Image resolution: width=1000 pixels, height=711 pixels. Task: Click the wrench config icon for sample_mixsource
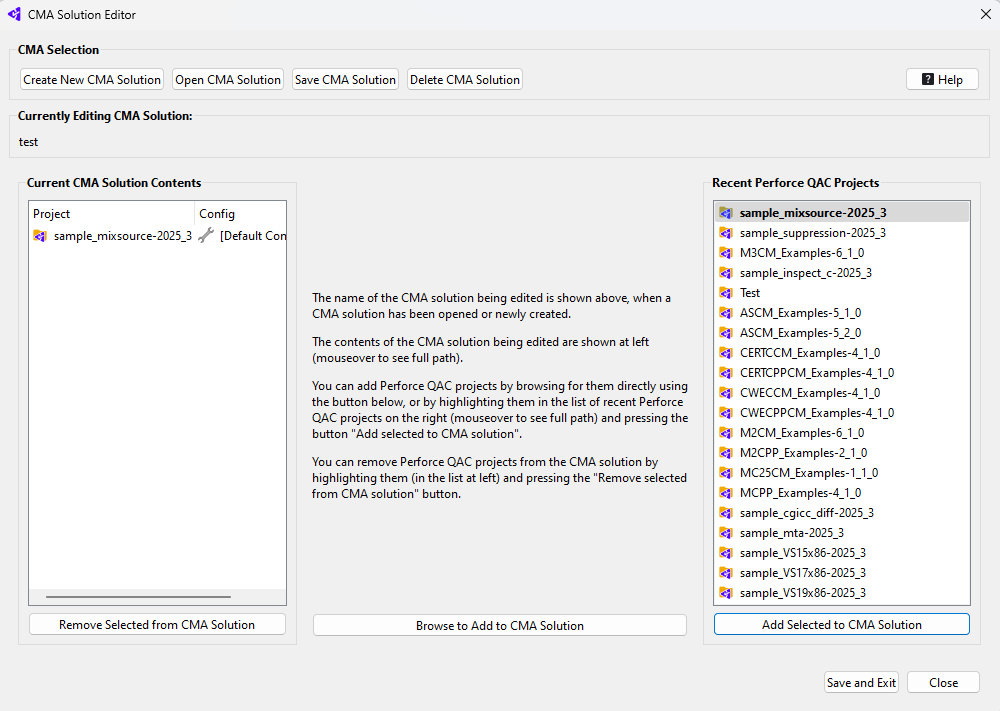(206, 235)
